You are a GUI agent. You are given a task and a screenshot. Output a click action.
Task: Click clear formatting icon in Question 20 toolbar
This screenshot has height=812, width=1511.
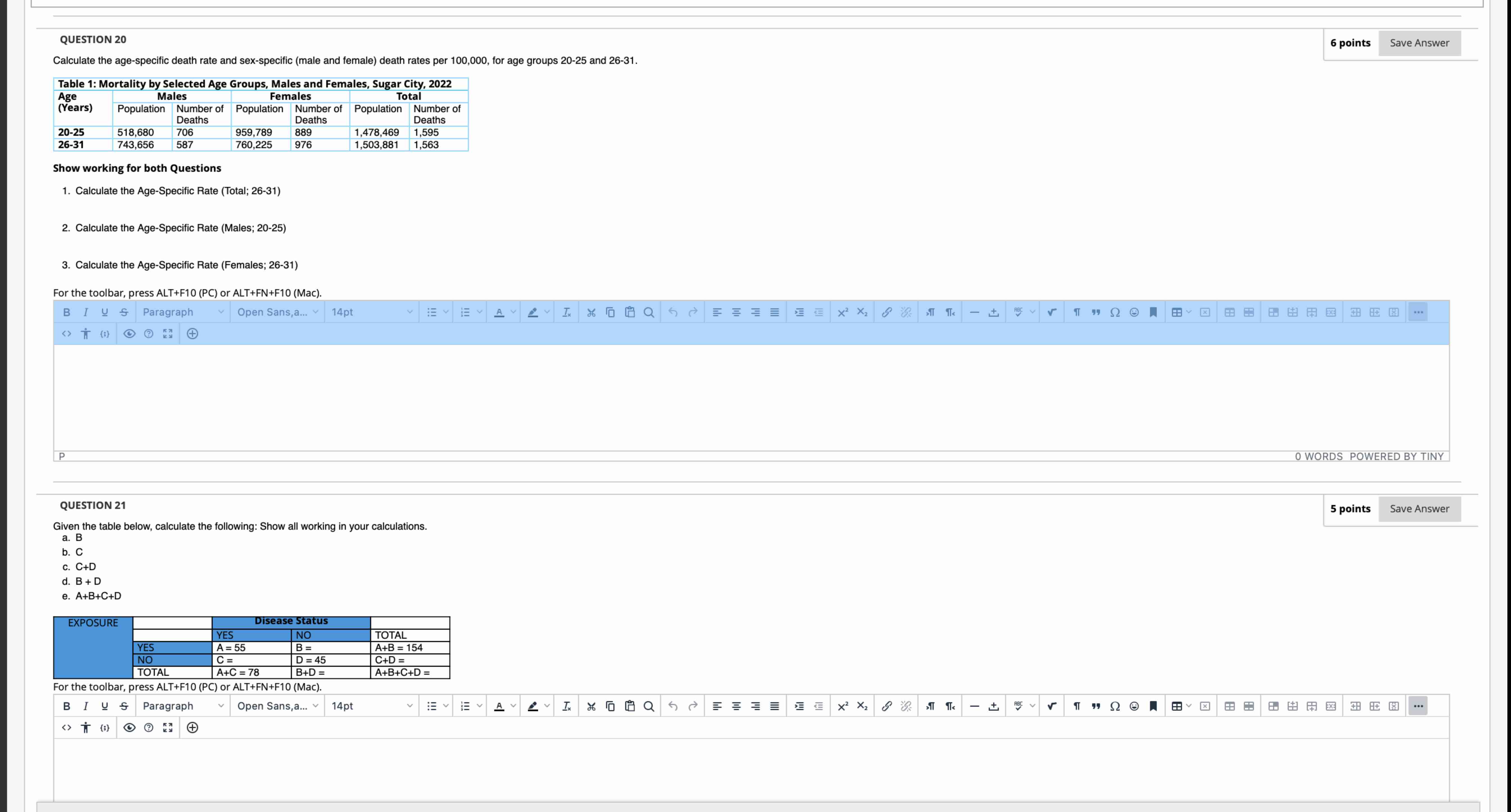[566, 312]
